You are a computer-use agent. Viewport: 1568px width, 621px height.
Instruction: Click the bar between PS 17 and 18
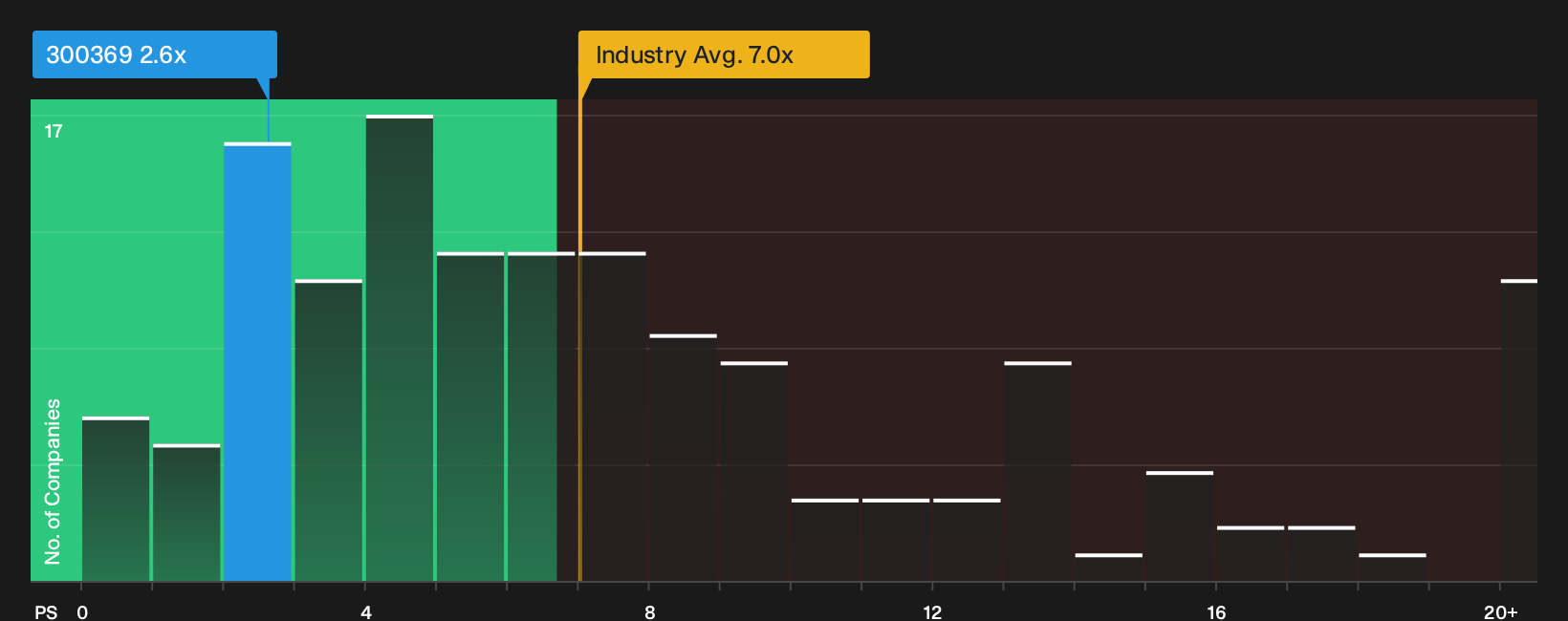(1321, 554)
